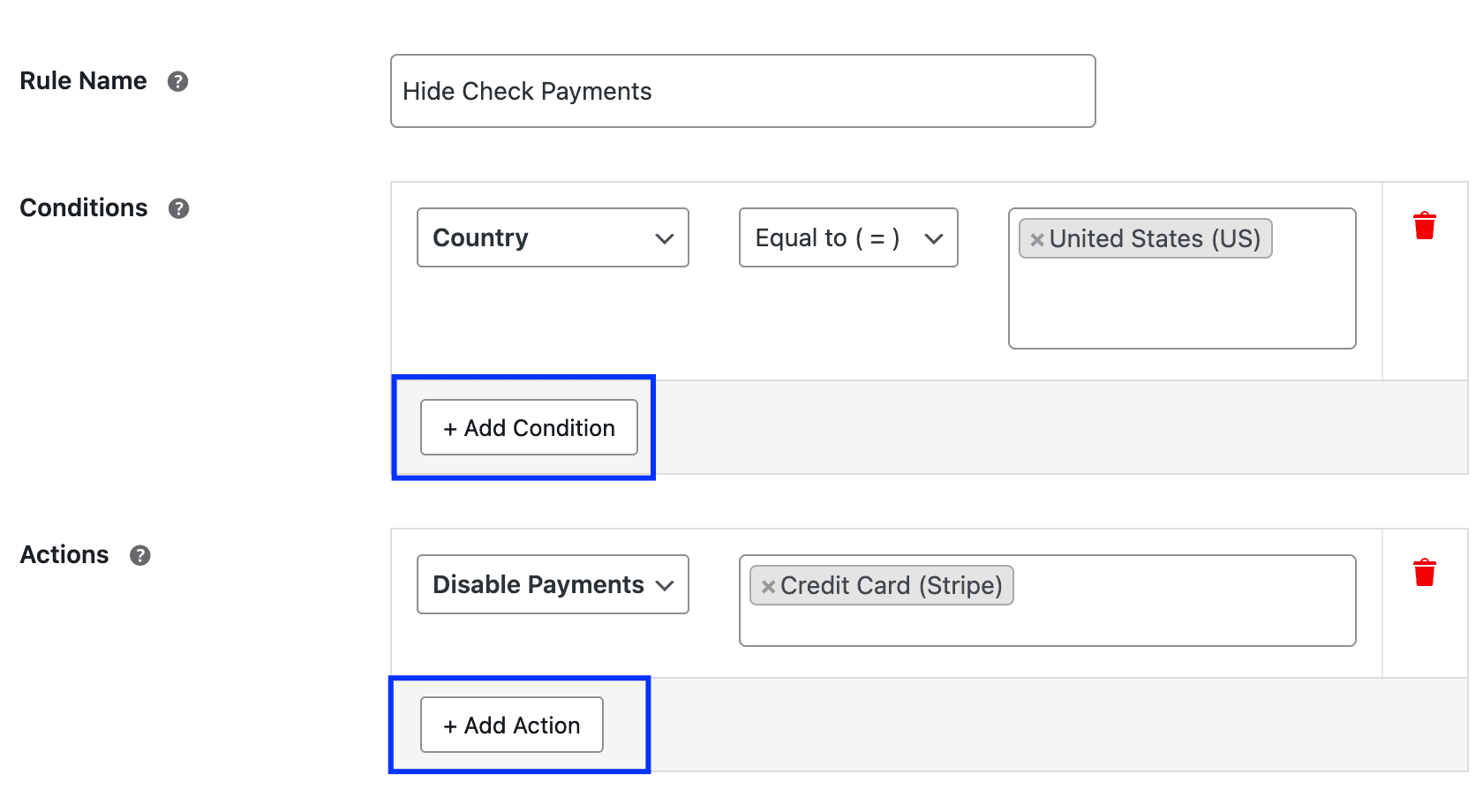Screen dimensions: 1483x812
Task: Delete the Disable Payments action row
Action: coord(1424,572)
